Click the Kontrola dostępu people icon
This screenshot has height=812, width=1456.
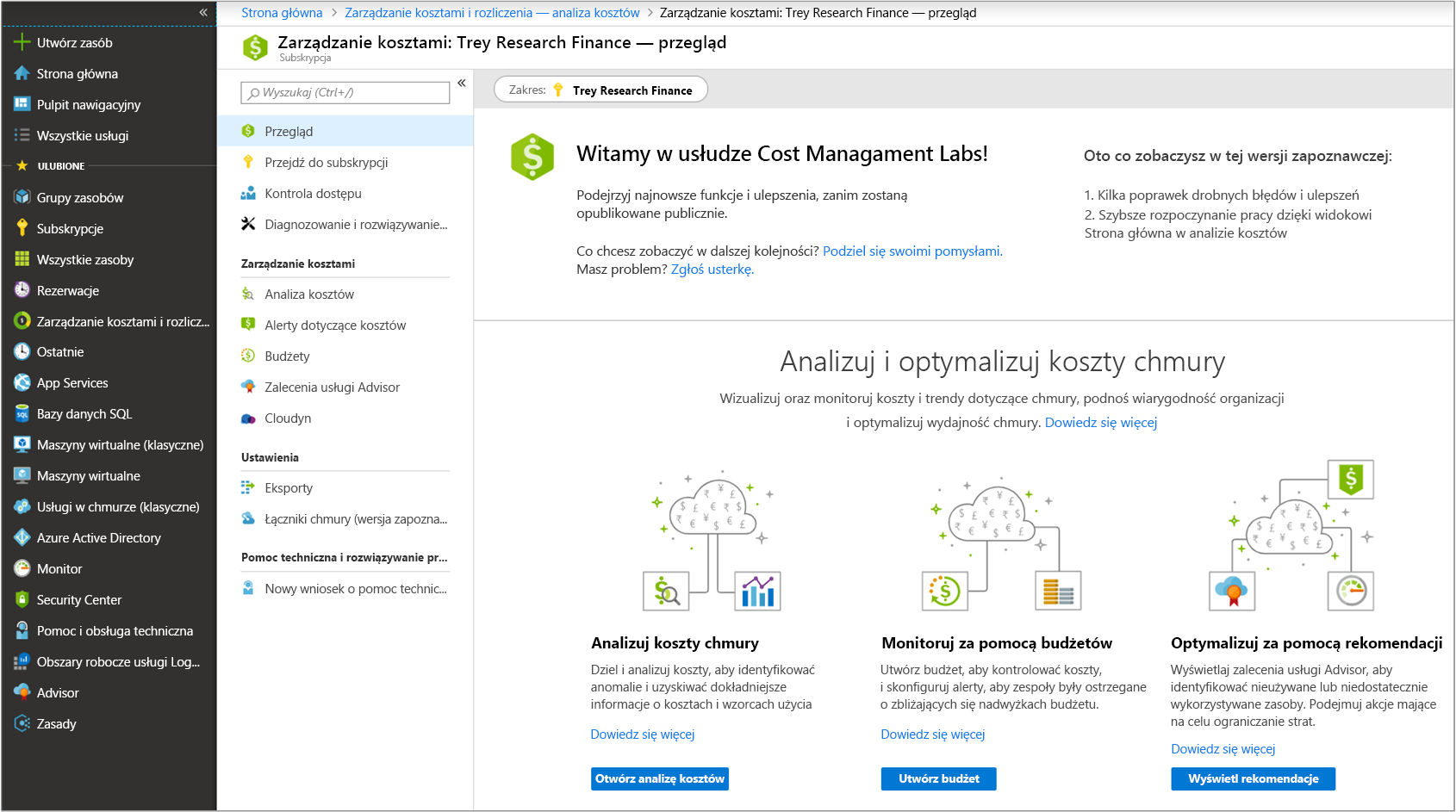click(248, 193)
